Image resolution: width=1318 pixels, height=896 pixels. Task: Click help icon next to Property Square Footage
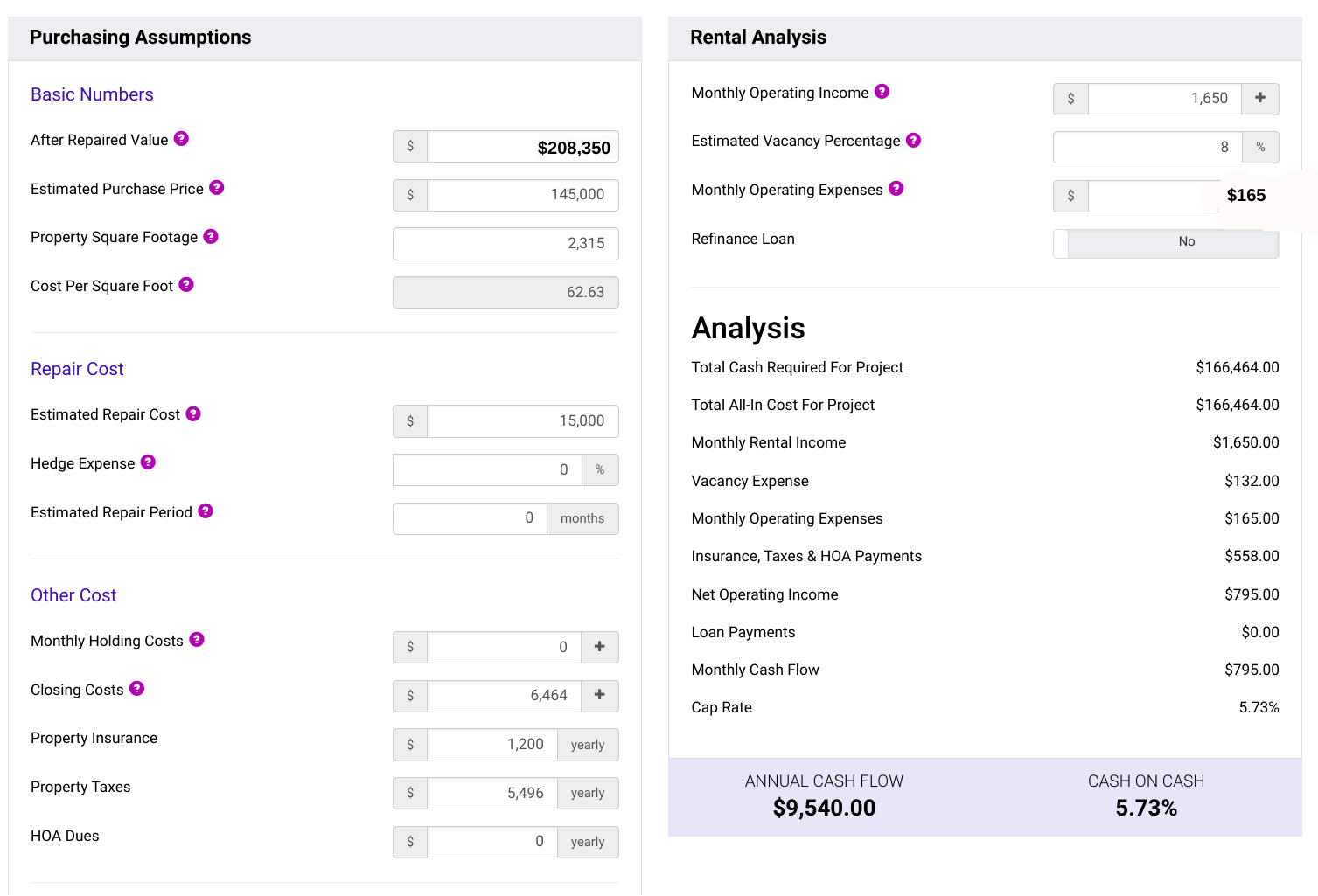(x=211, y=237)
